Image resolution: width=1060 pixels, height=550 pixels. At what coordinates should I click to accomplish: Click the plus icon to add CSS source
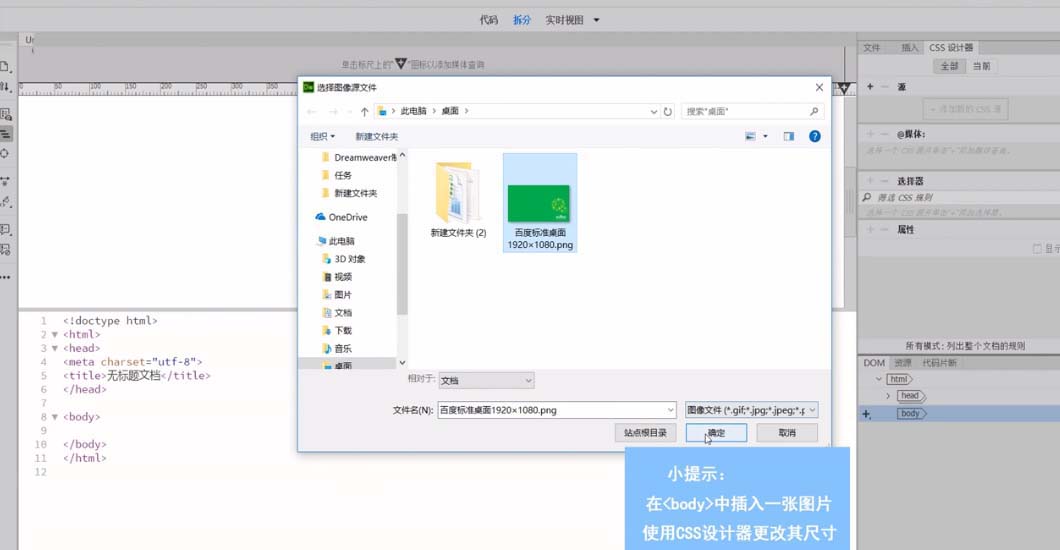870,87
